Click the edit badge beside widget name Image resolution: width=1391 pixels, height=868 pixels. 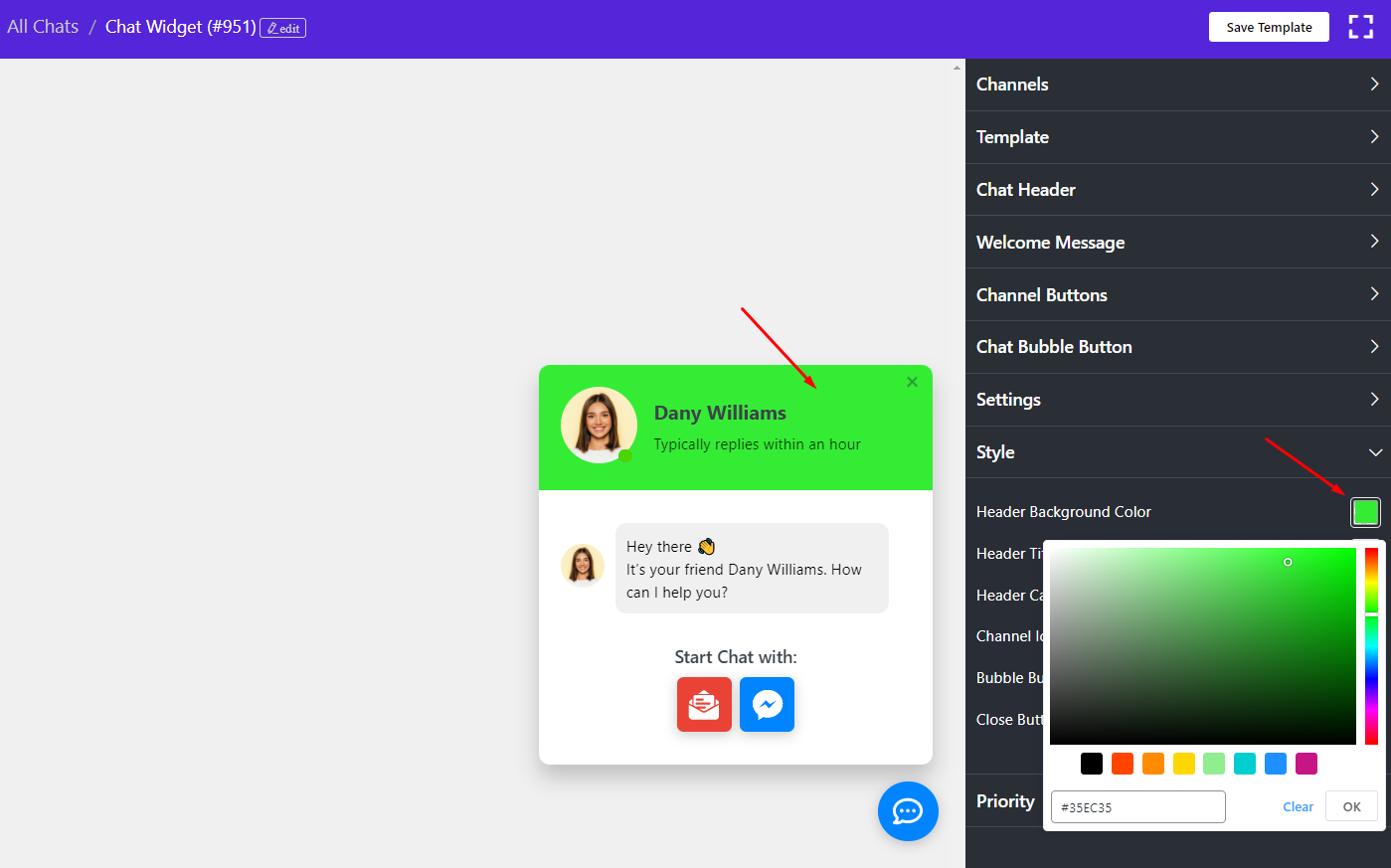coord(282,28)
